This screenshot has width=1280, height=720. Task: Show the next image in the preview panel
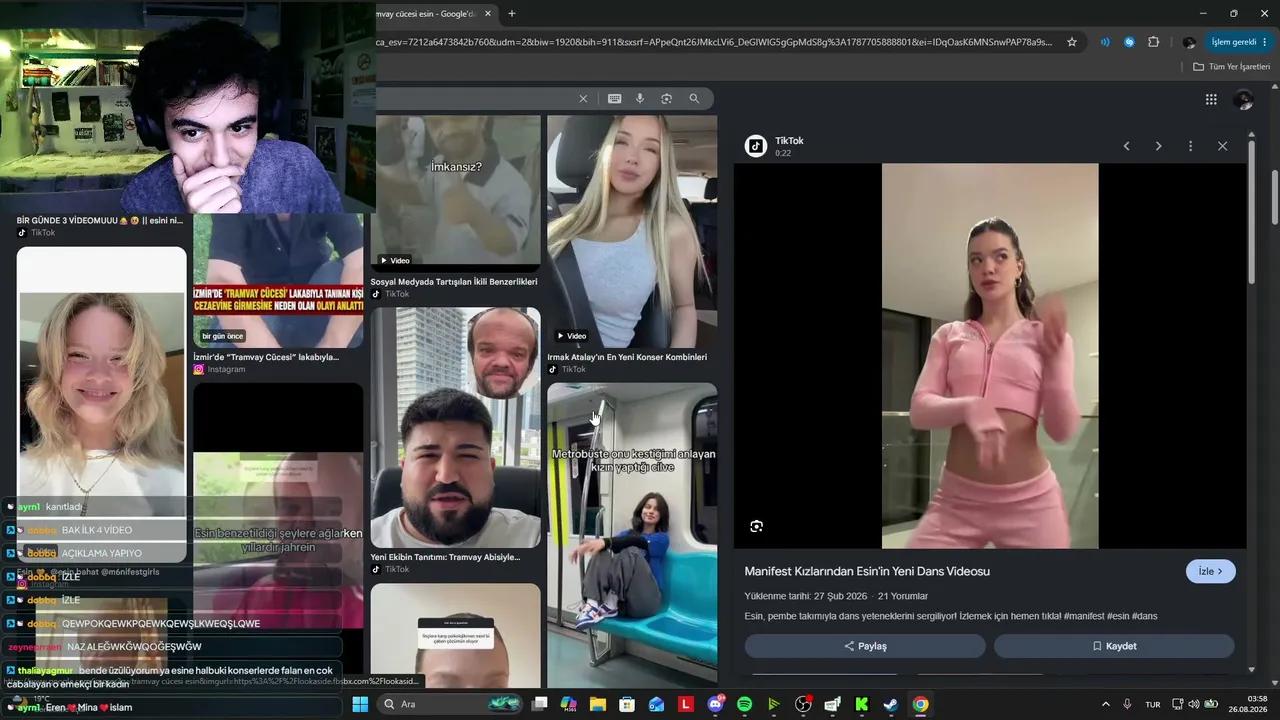click(1158, 146)
